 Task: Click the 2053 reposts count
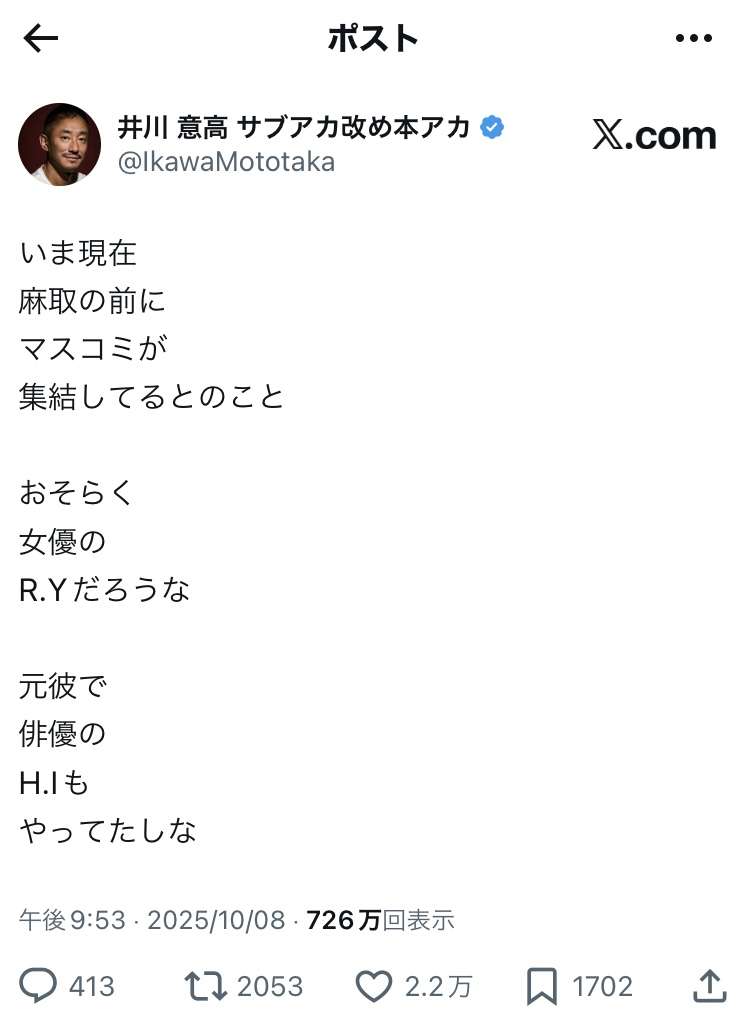tap(270, 987)
